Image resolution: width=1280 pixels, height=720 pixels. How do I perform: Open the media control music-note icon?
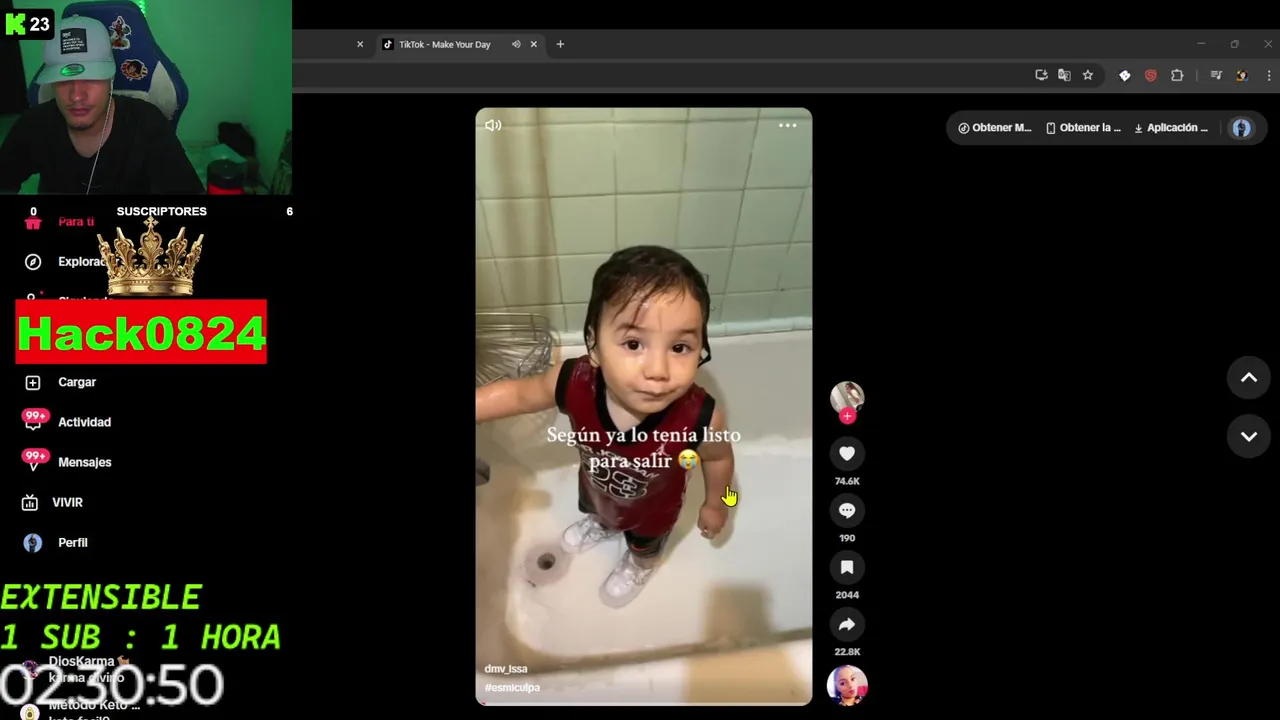pyautogui.click(x=1216, y=75)
